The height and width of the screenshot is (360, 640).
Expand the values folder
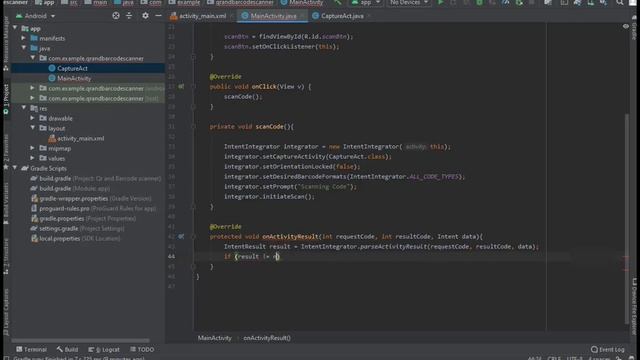click(33, 158)
